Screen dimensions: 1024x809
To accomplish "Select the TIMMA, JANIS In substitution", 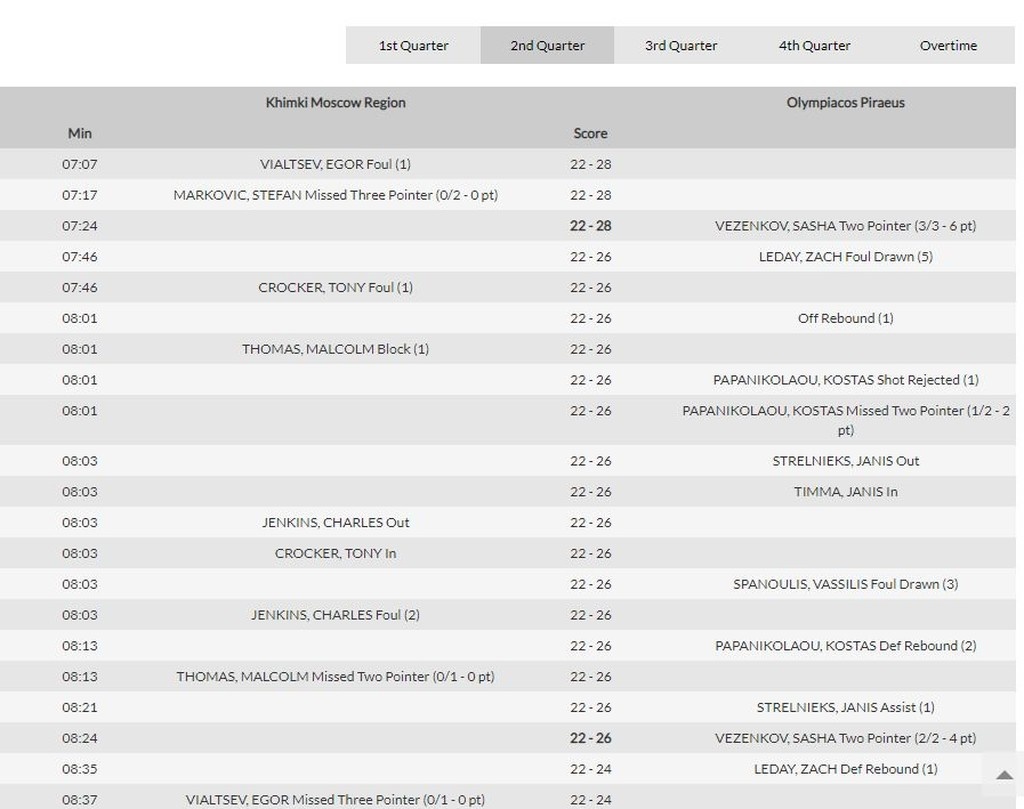I will click(x=845, y=492).
